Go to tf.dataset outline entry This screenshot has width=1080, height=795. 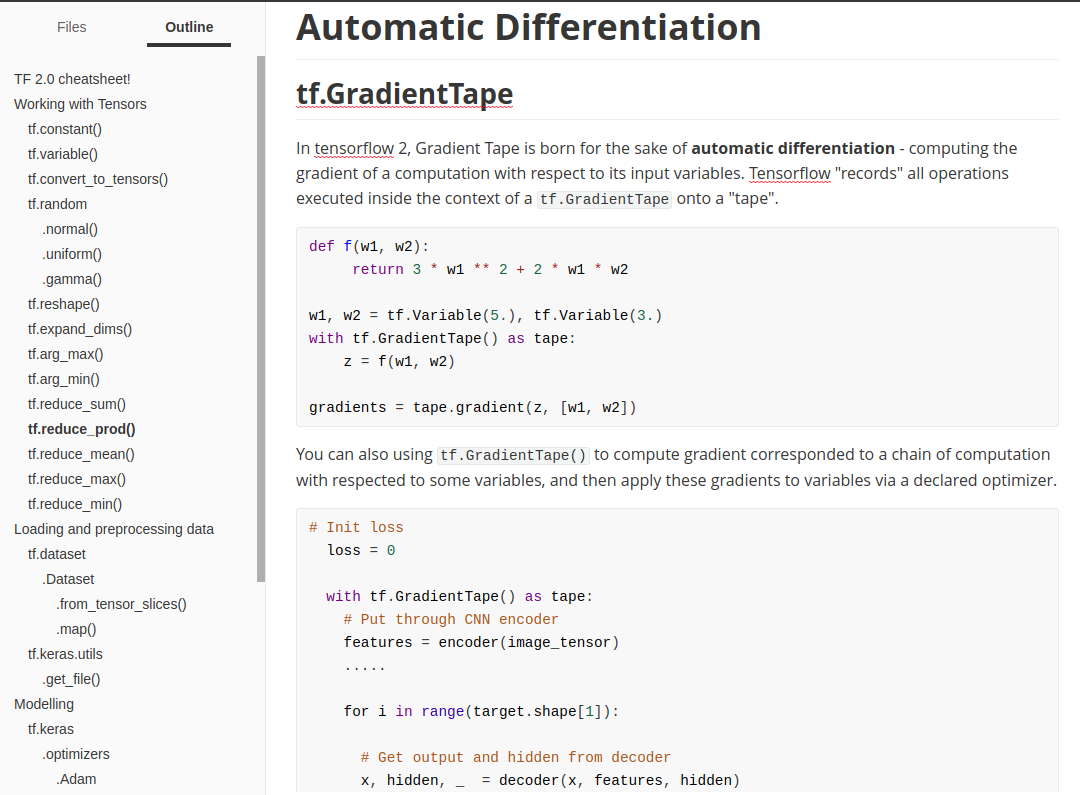click(56, 554)
